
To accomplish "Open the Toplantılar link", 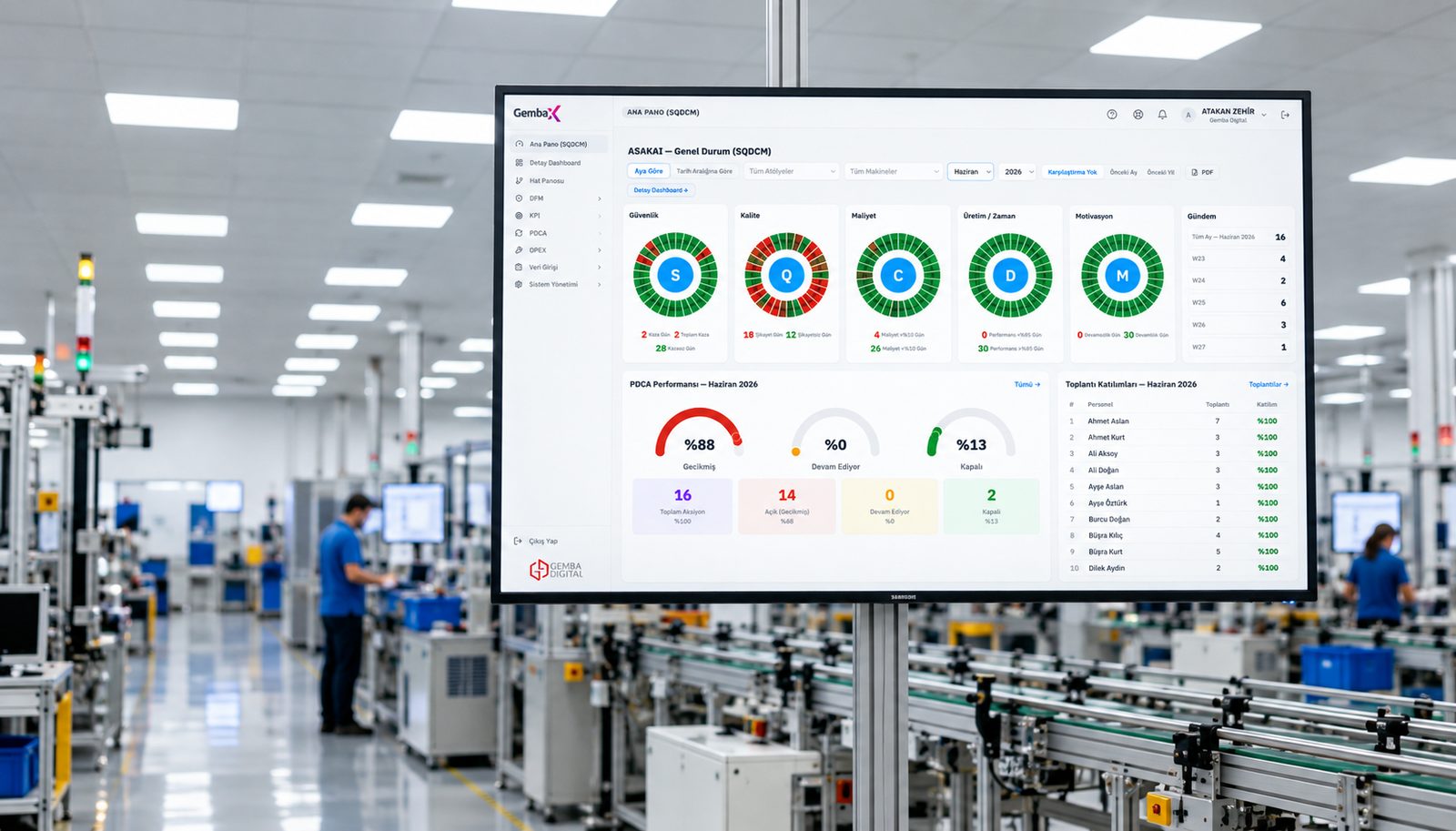I will pos(1269,384).
